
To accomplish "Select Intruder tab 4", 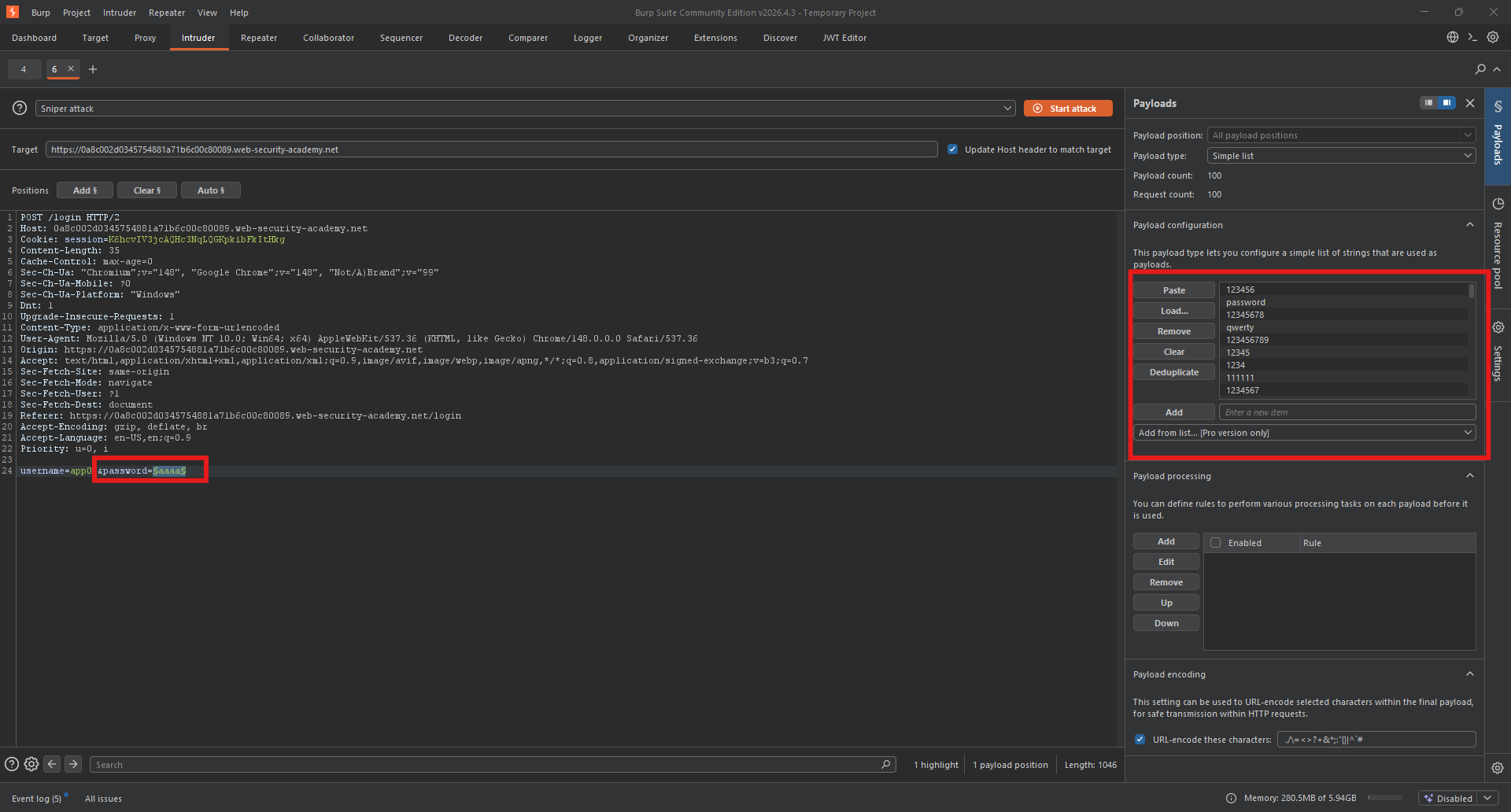I will pos(24,69).
